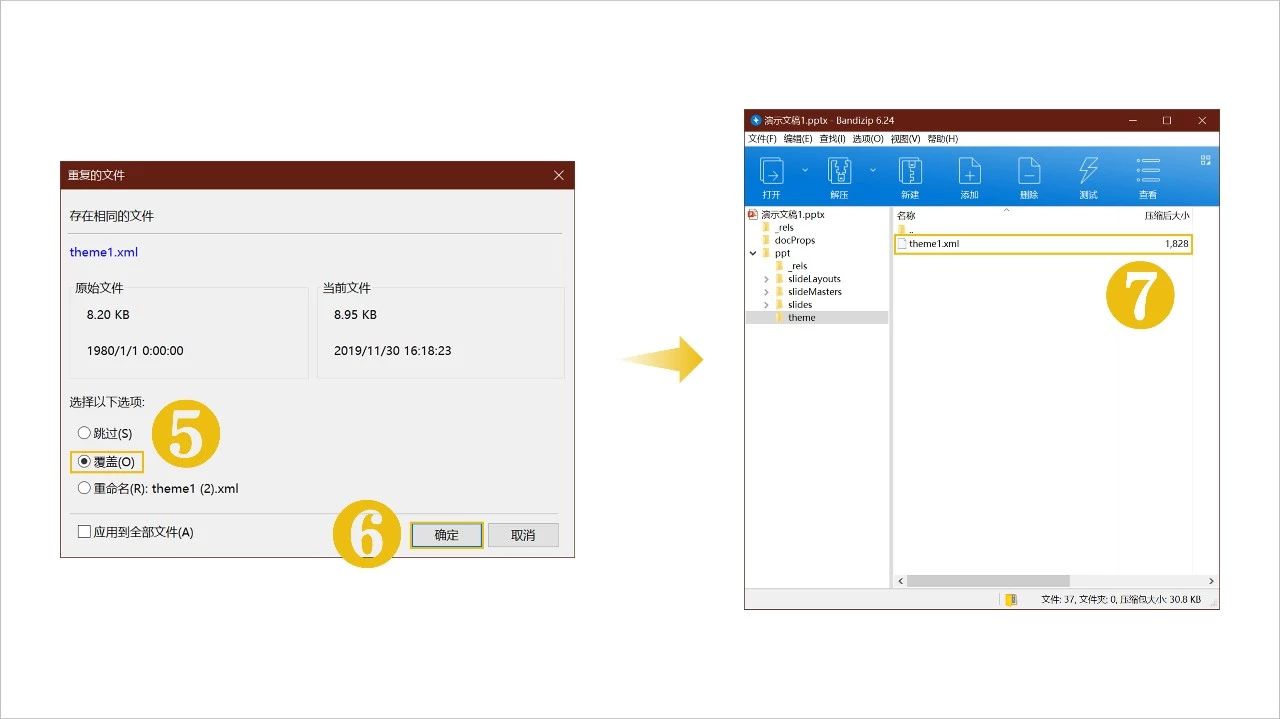1280x719 pixels.
Task: Select the slides folder in tree
Action: point(793,305)
